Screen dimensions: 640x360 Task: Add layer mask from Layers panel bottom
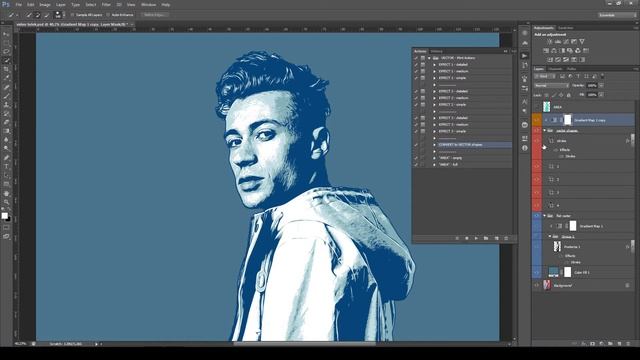tap(593, 344)
